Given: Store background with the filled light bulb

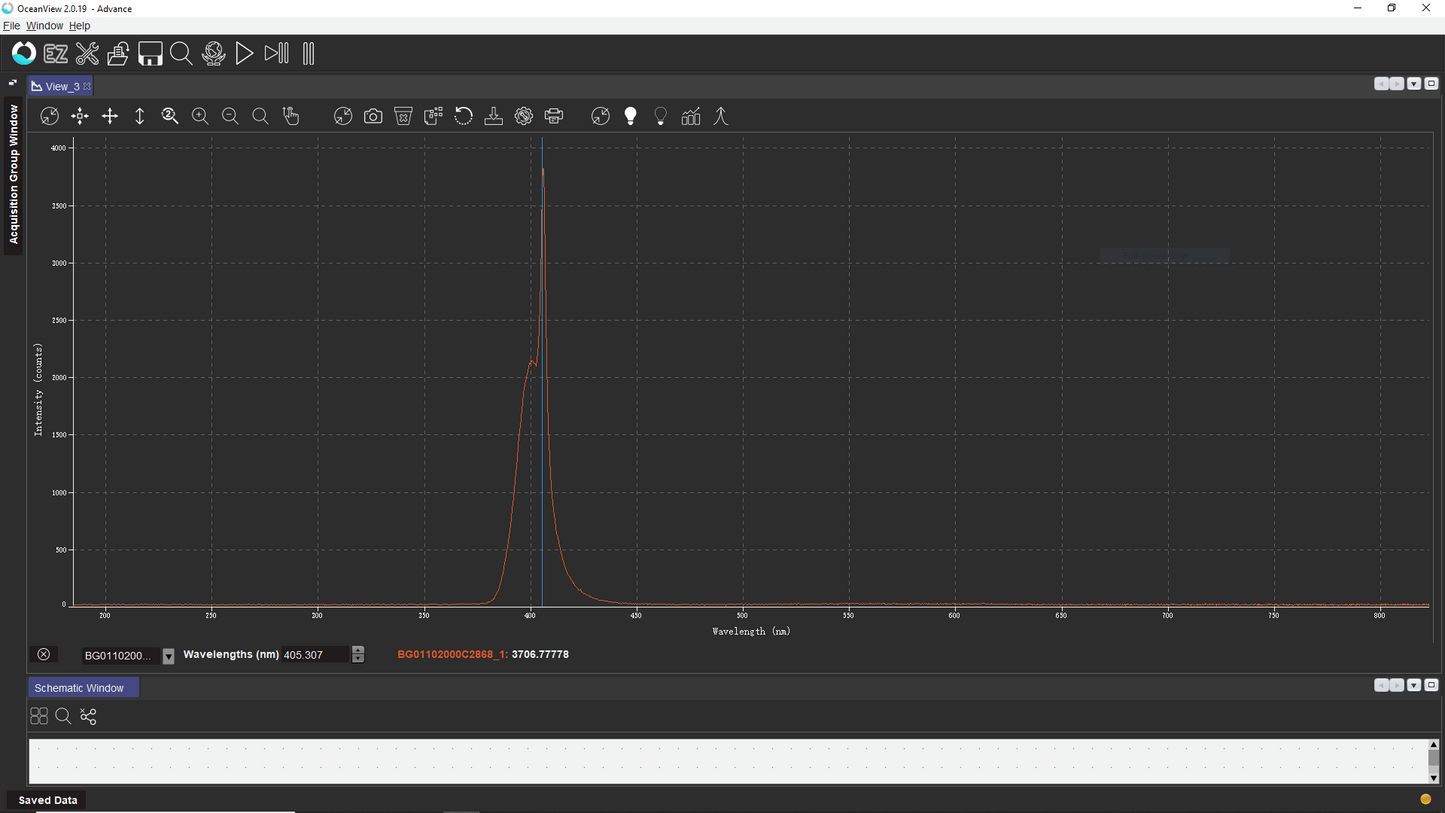Looking at the screenshot, I should point(630,116).
